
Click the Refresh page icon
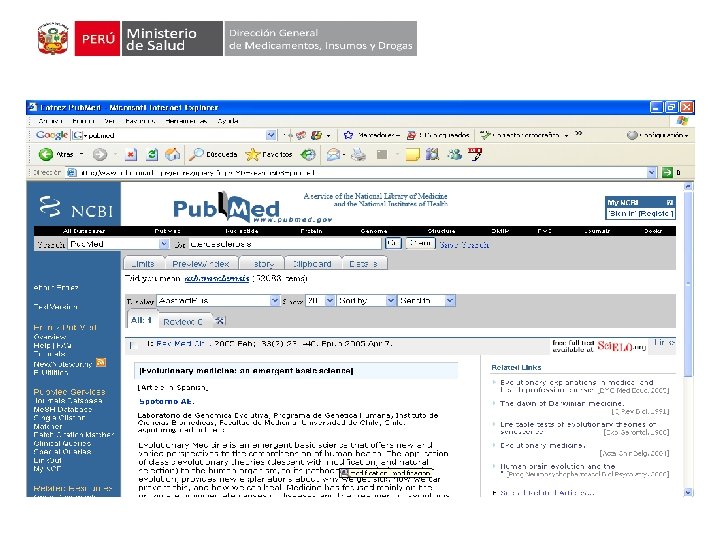click(x=152, y=155)
